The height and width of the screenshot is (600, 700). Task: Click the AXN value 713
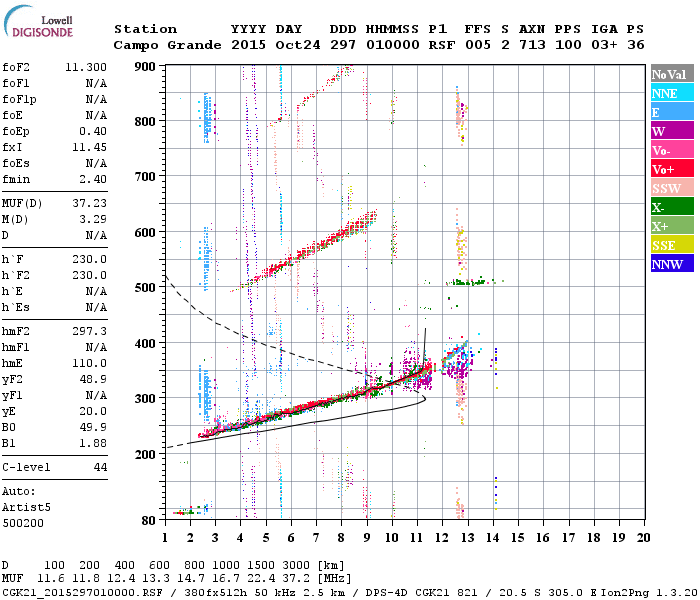click(x=532, y=45)
